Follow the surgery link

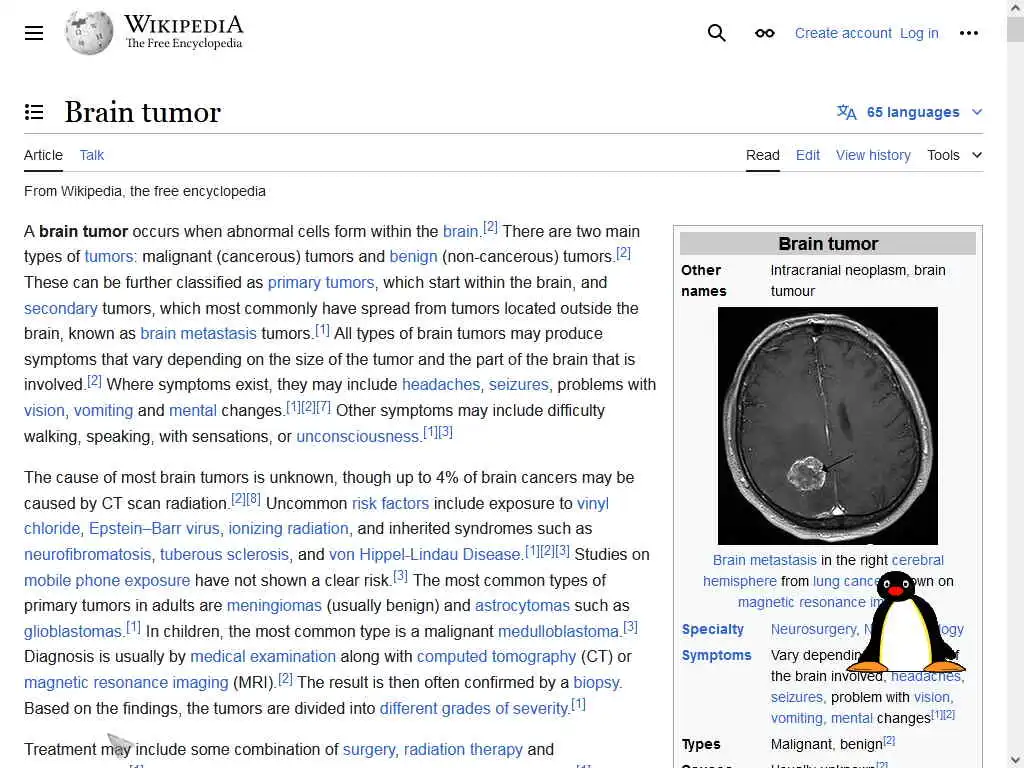pyautogui.click(x=369, y=750)
